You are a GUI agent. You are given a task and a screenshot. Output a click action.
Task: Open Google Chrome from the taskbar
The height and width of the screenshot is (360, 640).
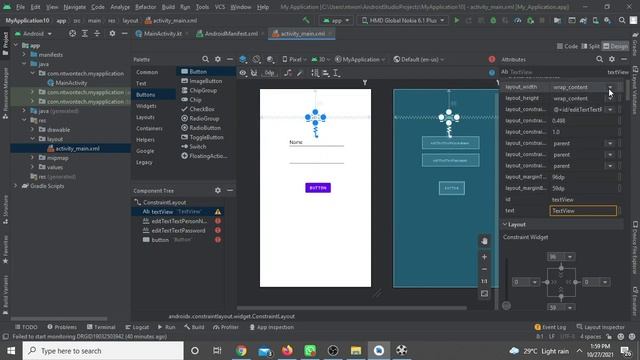pyautogui.click(x=241, y=351)
